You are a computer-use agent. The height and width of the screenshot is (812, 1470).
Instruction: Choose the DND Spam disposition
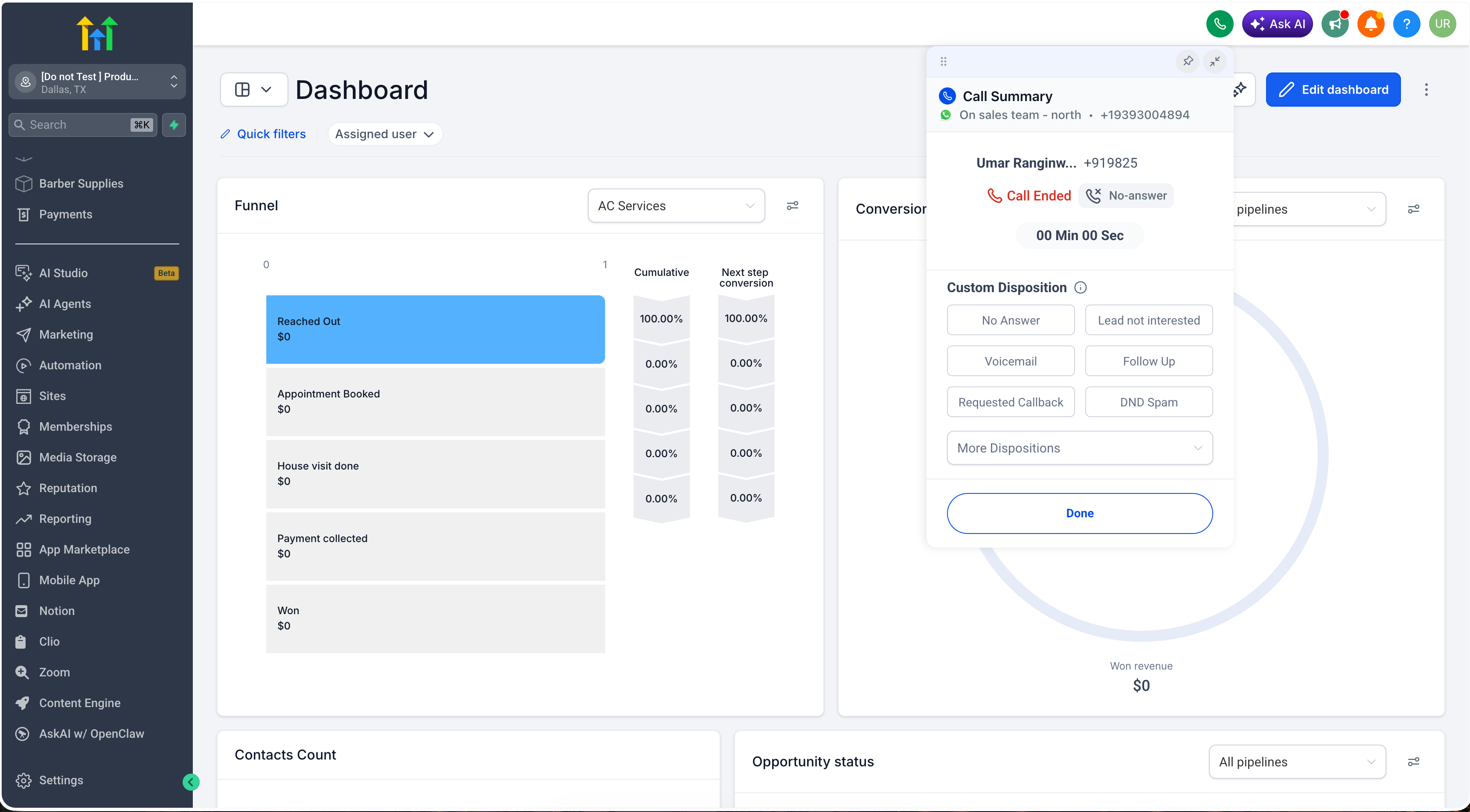[x=1149, y=402]
